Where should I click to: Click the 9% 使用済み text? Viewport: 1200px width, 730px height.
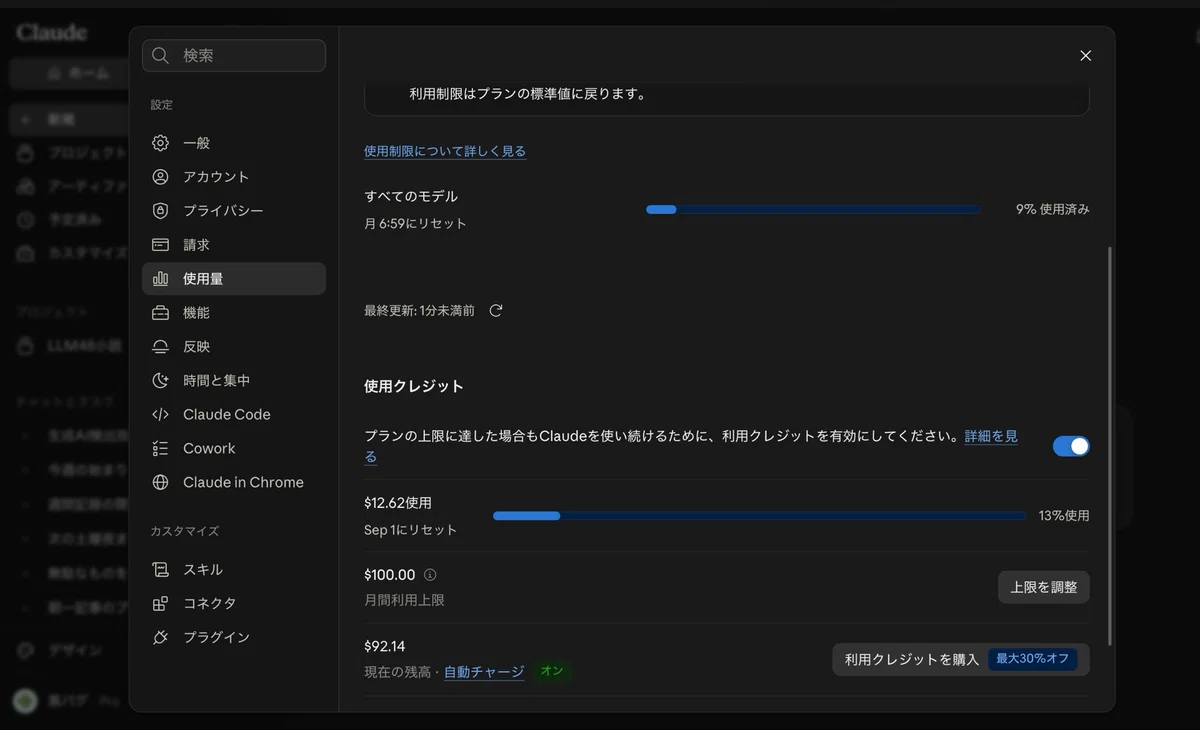(1053, 210)
